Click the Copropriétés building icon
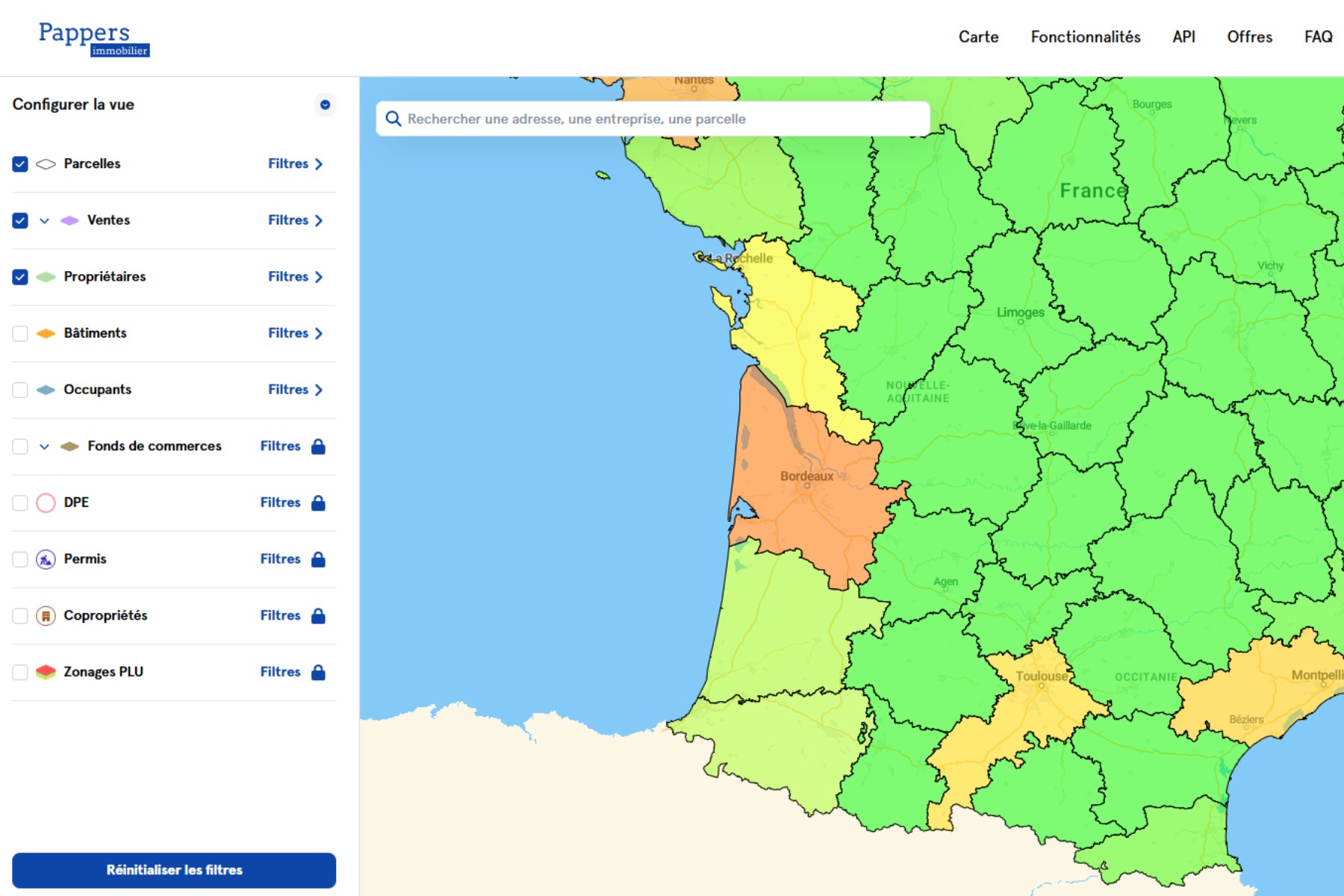 point(46,616)
